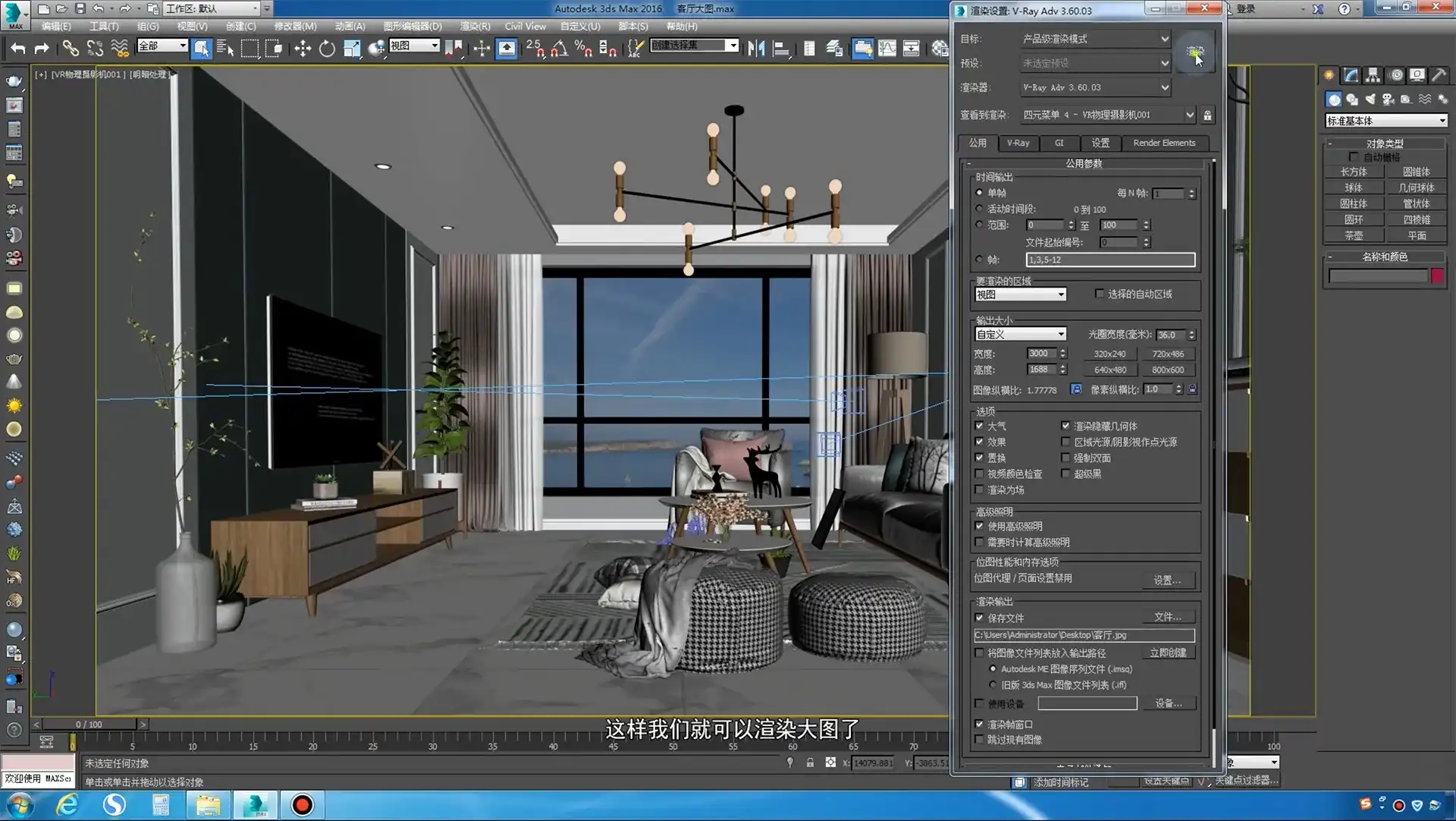Select the Select and Rotate tool
Viewport: 1456px width, 821px height.
pos(327,48)
